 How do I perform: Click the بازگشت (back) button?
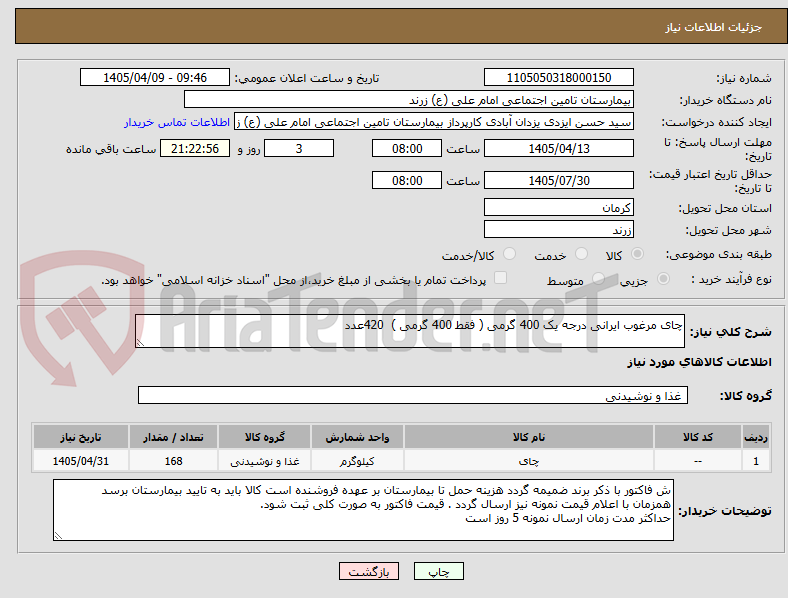(369, 571)
